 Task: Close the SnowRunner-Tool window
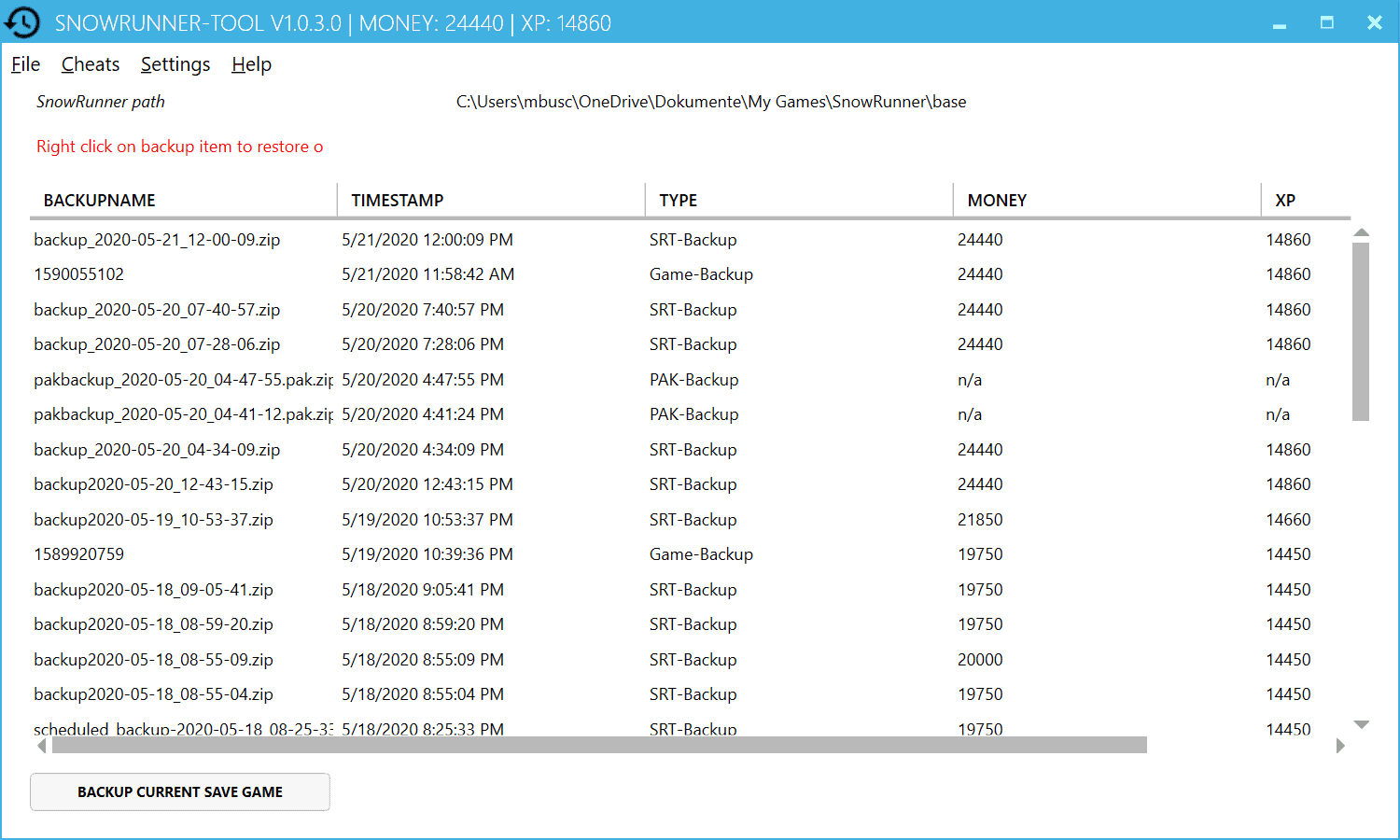(x=1374, y=22)
